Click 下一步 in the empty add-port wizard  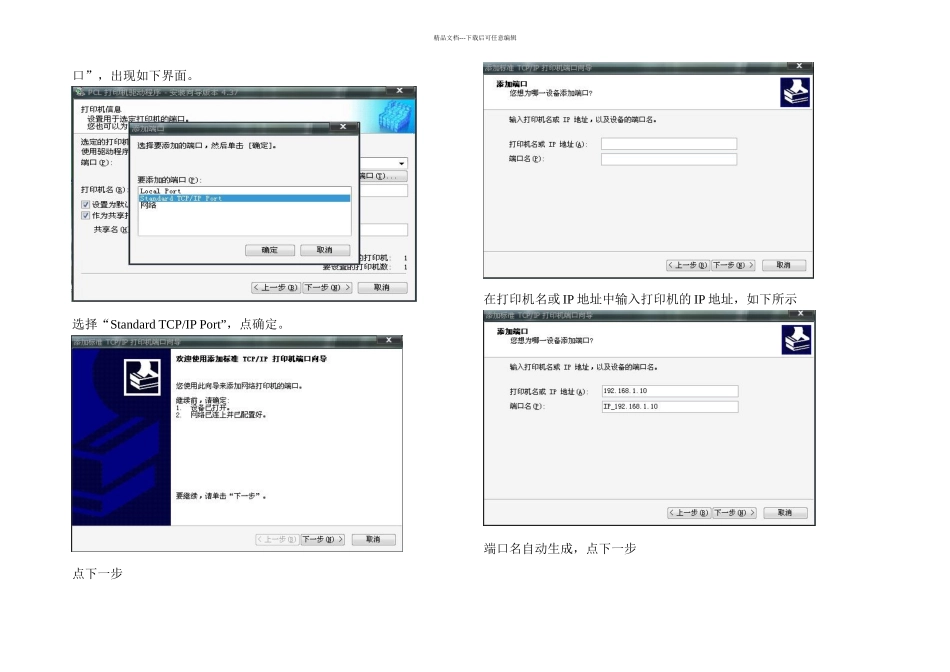733,265
